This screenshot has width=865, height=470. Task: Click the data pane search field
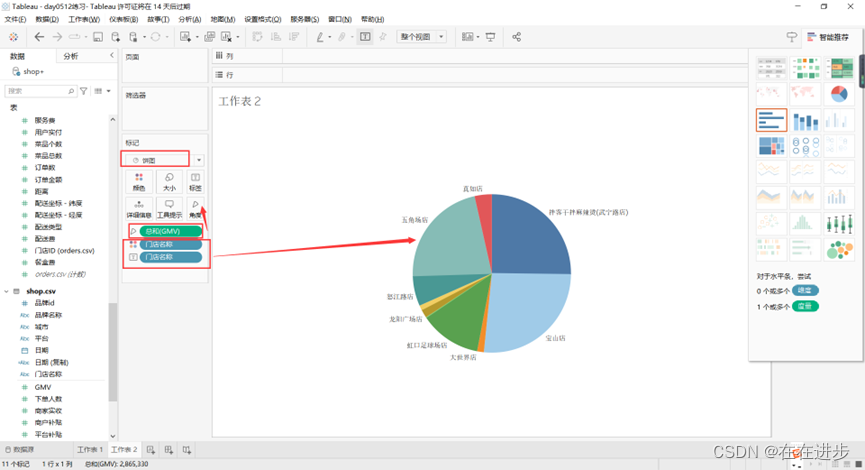point(40,91)
